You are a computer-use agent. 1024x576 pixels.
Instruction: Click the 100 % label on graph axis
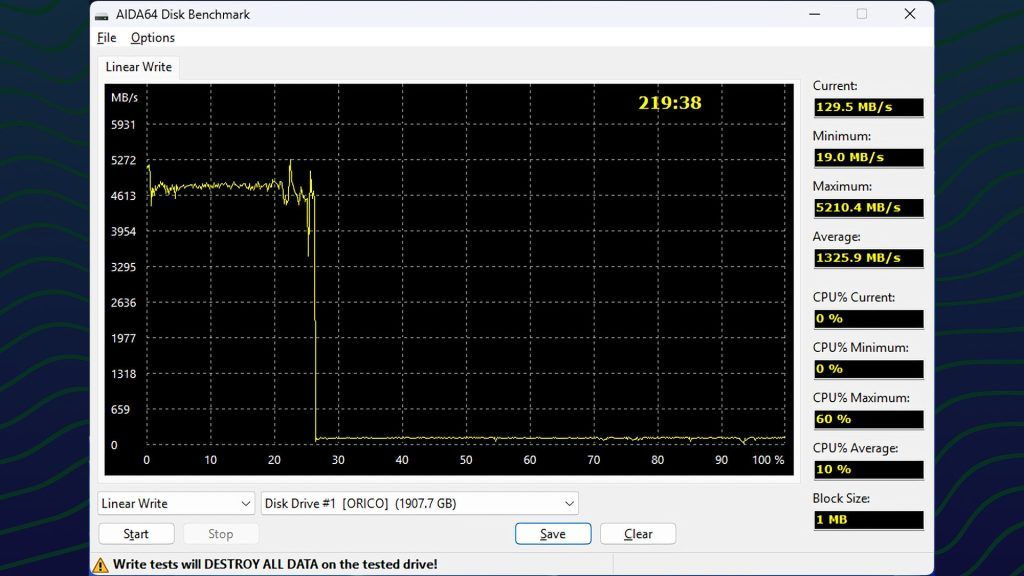[x=768, y=460]
